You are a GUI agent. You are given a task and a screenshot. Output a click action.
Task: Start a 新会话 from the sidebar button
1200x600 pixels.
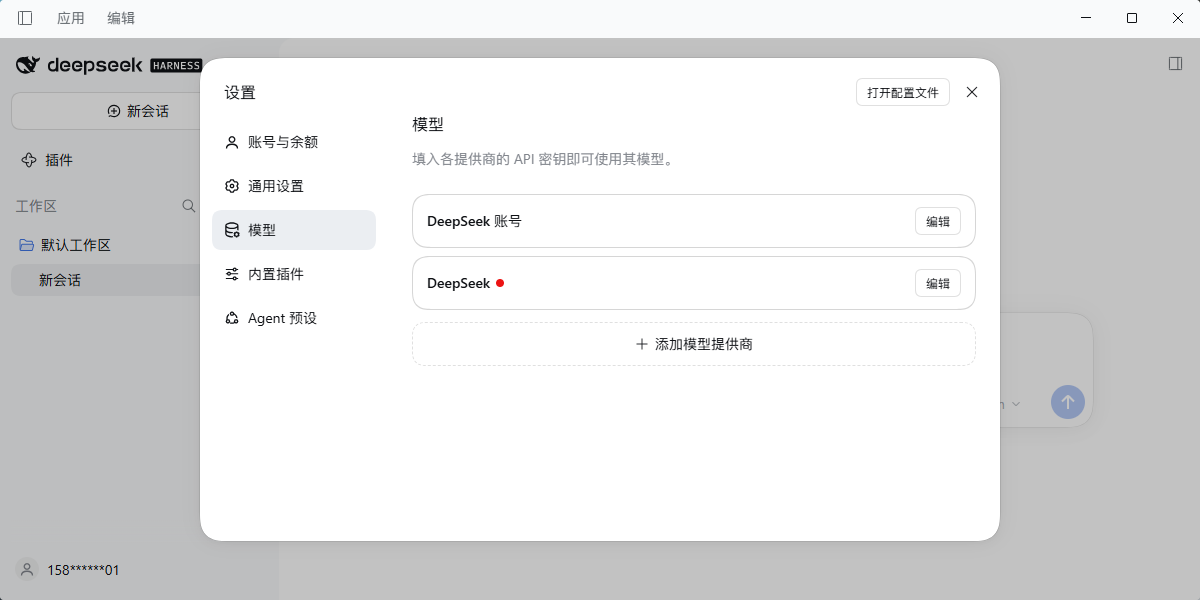click(138, 111)
